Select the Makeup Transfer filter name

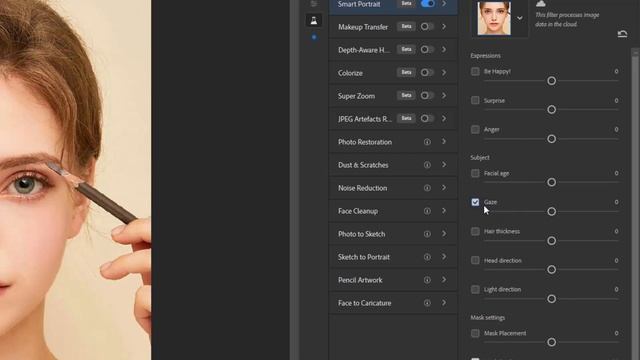(x=363, y=27)
